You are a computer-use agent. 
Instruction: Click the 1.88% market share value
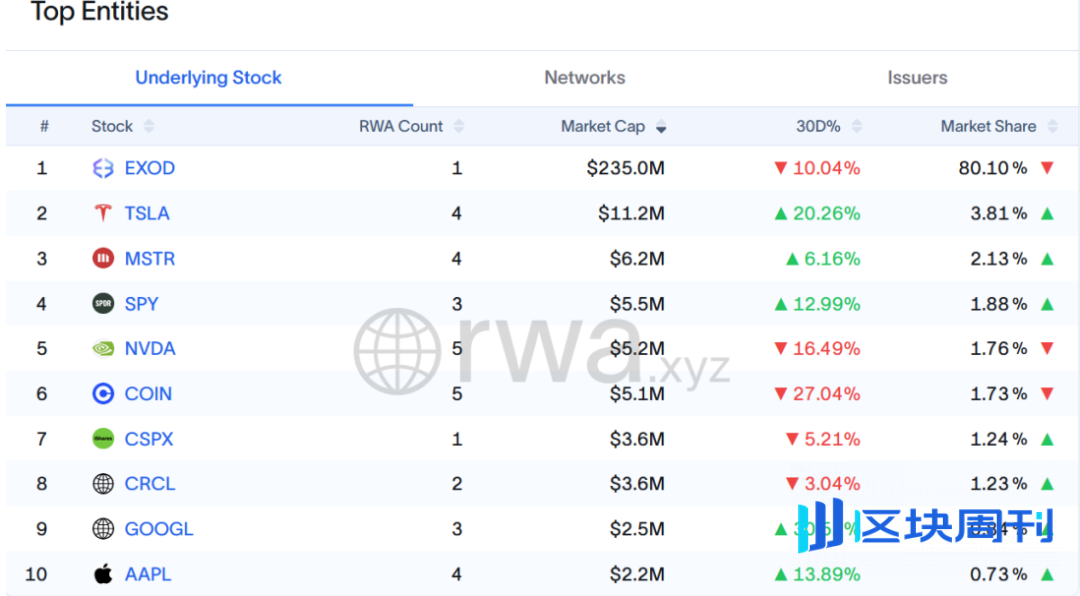[999, 304]
